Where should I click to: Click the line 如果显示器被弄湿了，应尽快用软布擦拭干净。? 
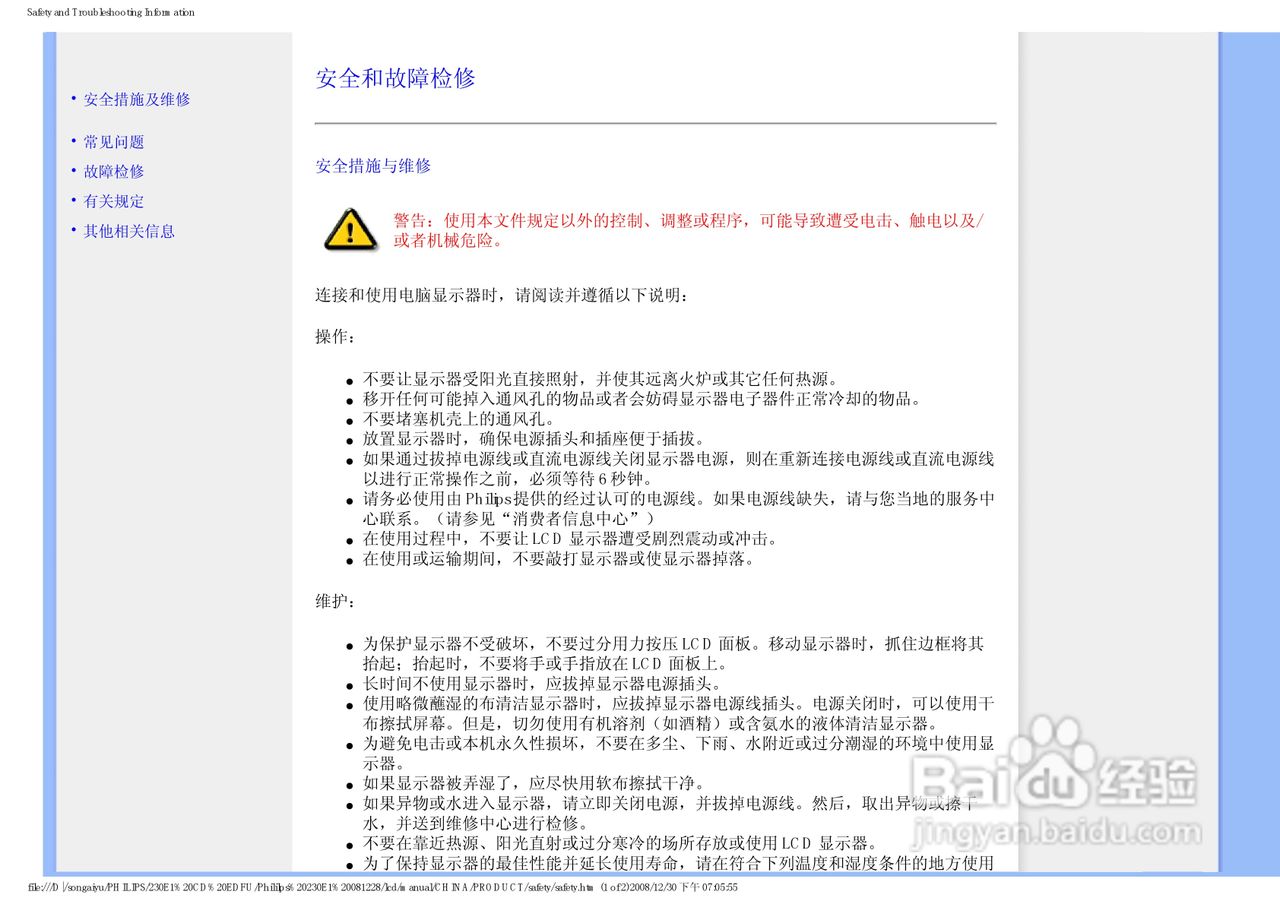(534, 783)
